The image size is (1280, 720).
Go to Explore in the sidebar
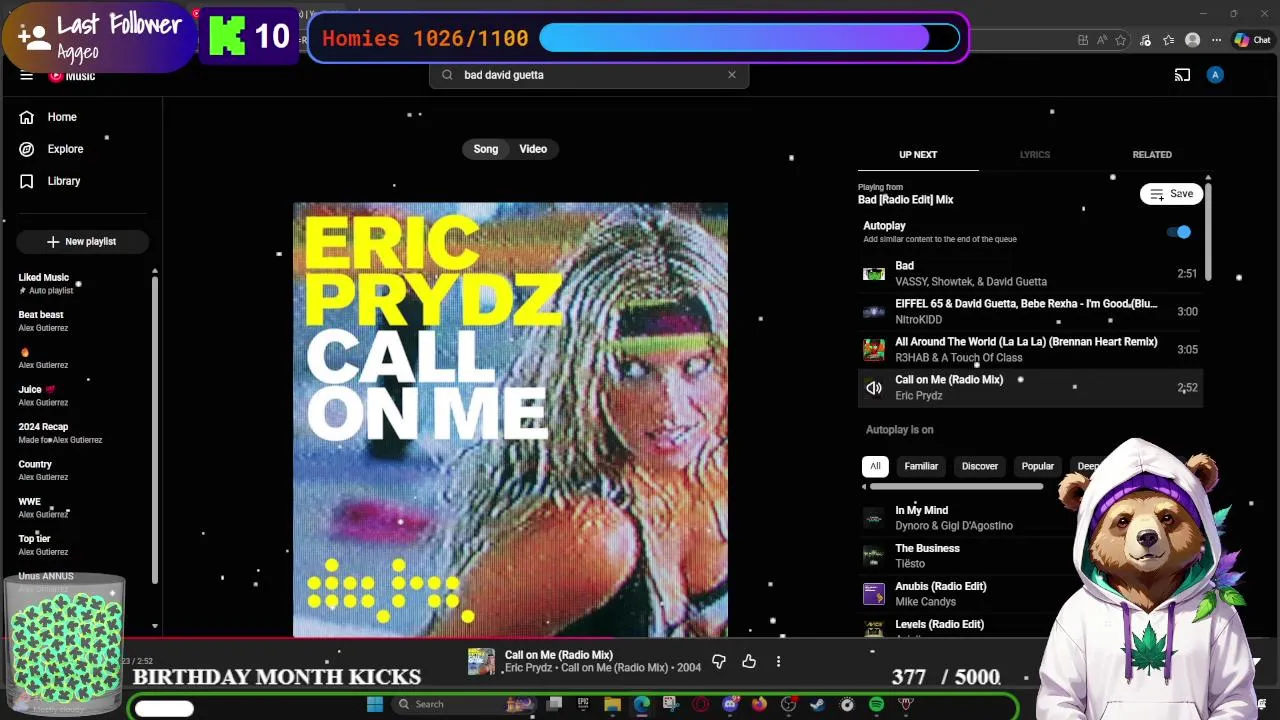pyautogui.click(x=65, y=149)
